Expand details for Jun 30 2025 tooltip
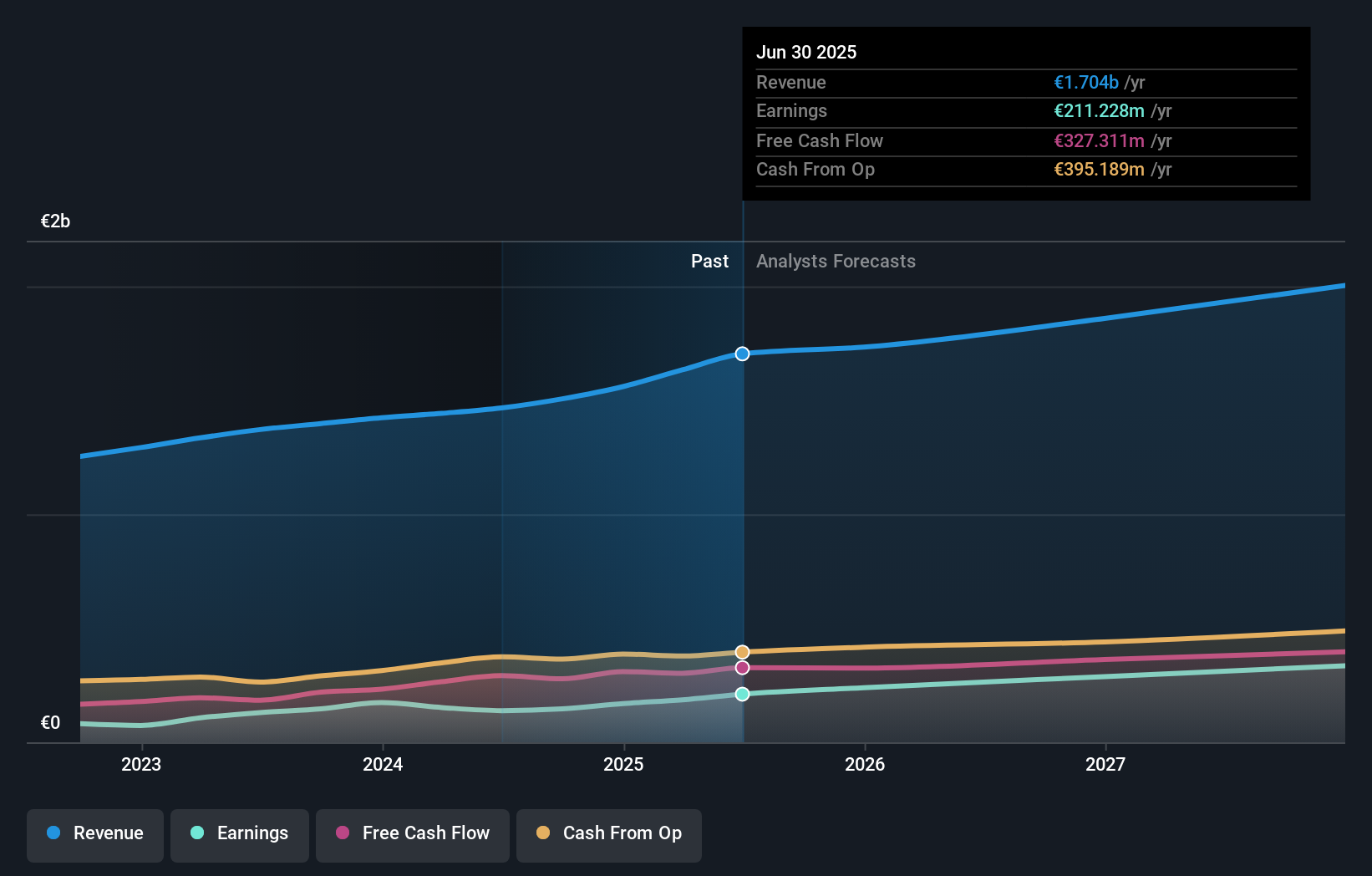This screenshot has height=876, width=1372. click(806, 52)
